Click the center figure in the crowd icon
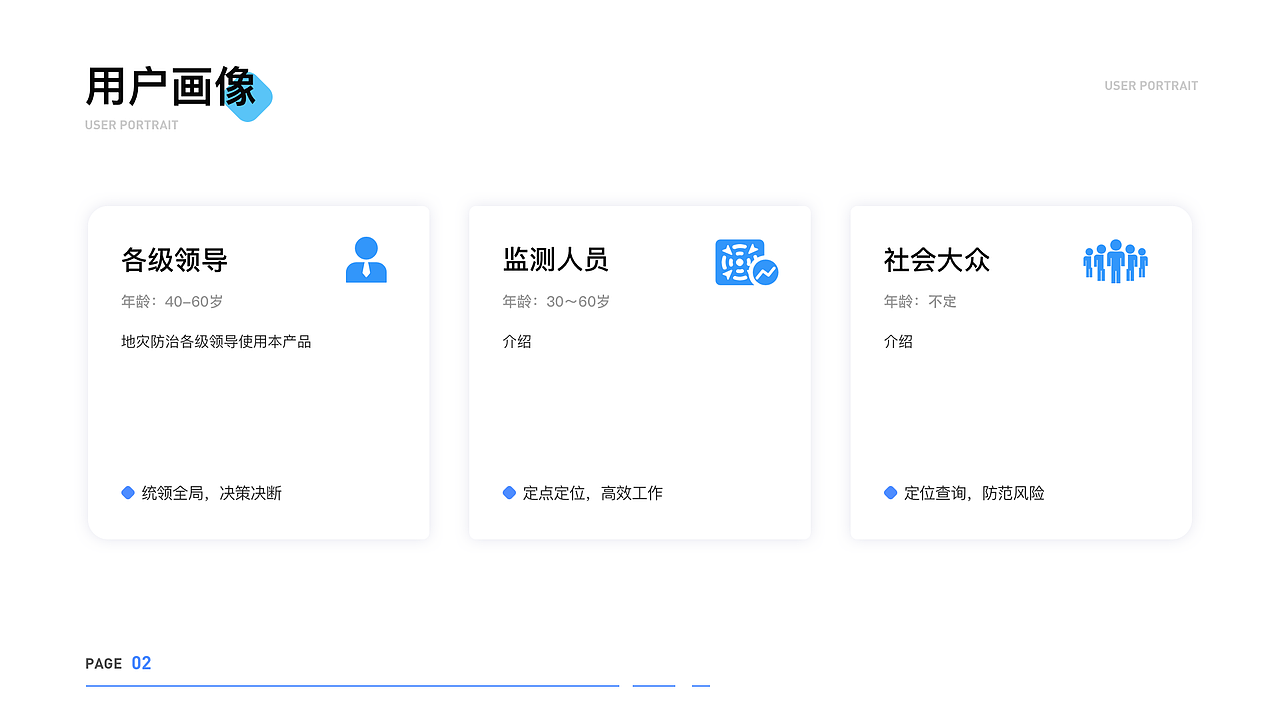 [1116, 262]
